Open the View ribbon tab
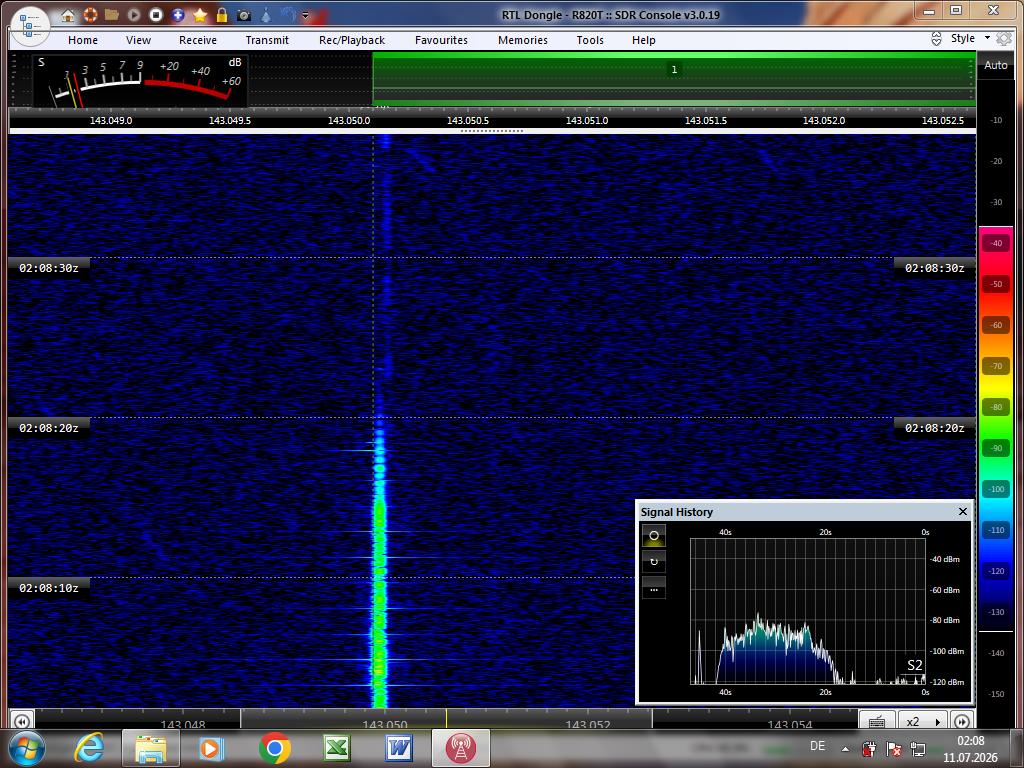 138,40
